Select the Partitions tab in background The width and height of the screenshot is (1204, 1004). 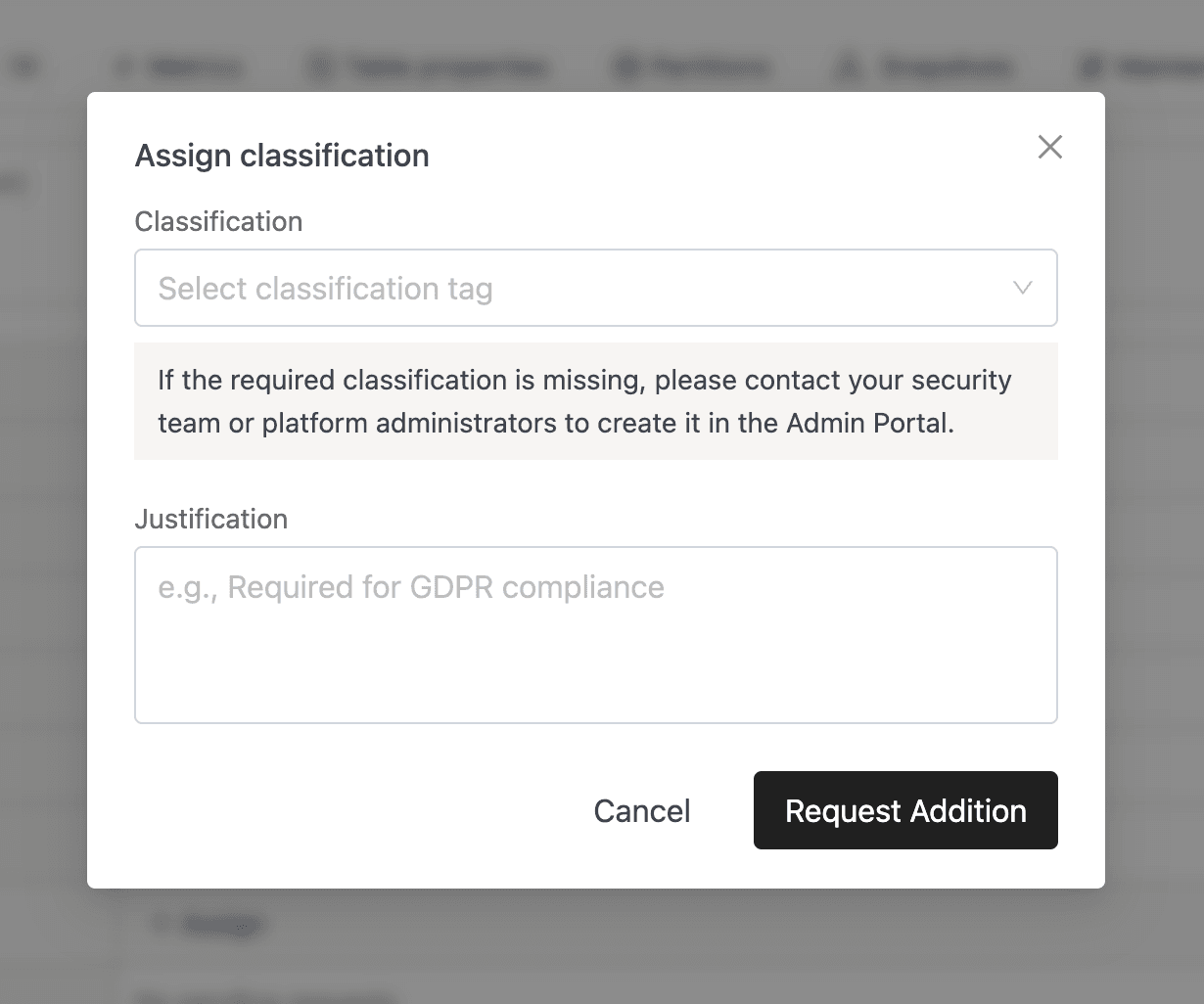710,68
